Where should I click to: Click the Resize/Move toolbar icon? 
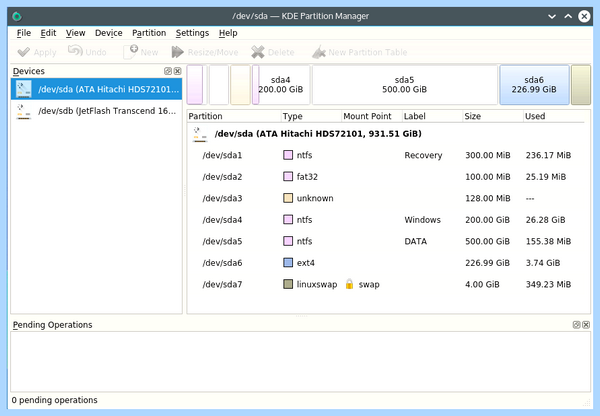178,52
